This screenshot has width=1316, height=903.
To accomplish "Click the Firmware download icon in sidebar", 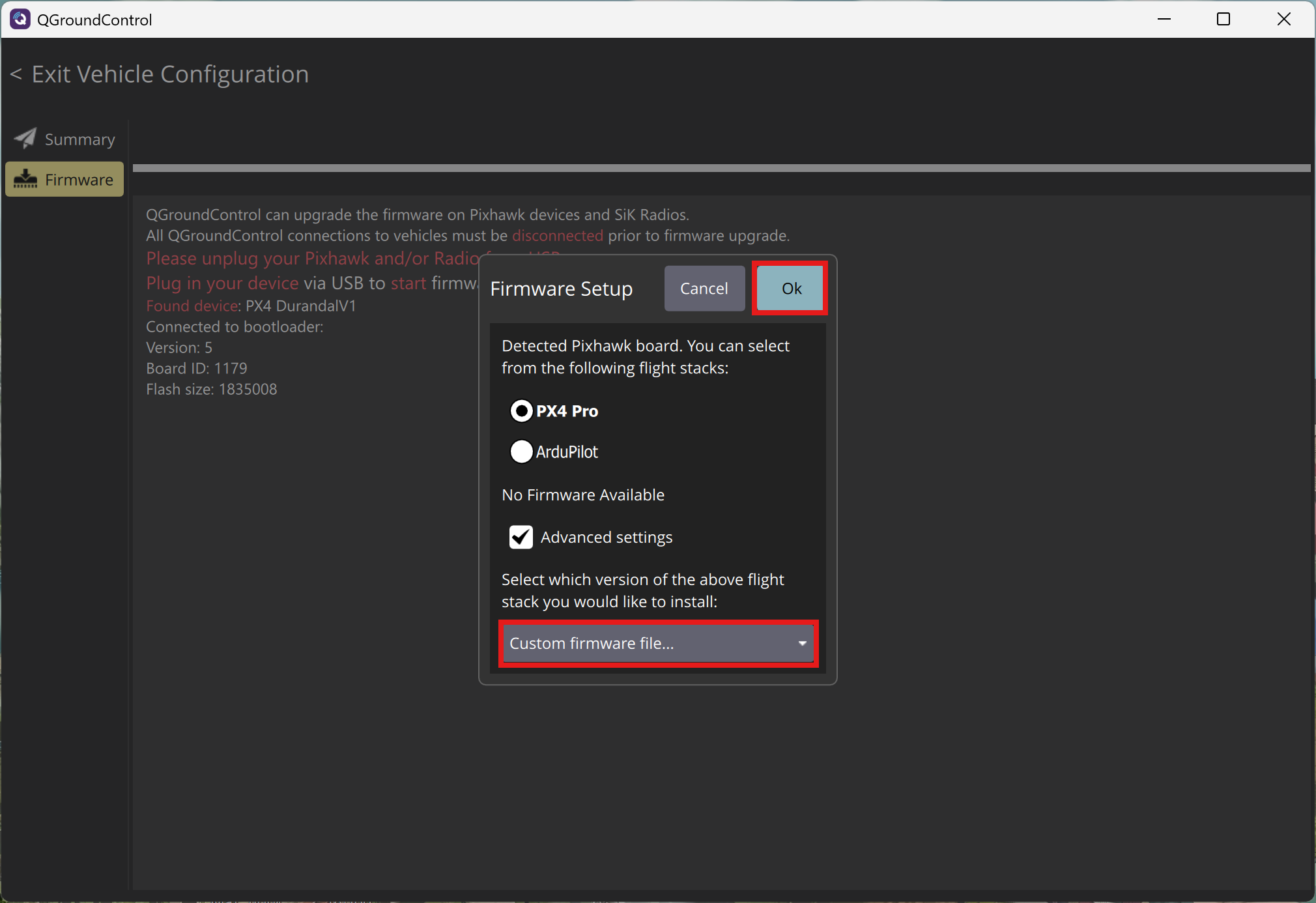I will (x=25, y=179).
